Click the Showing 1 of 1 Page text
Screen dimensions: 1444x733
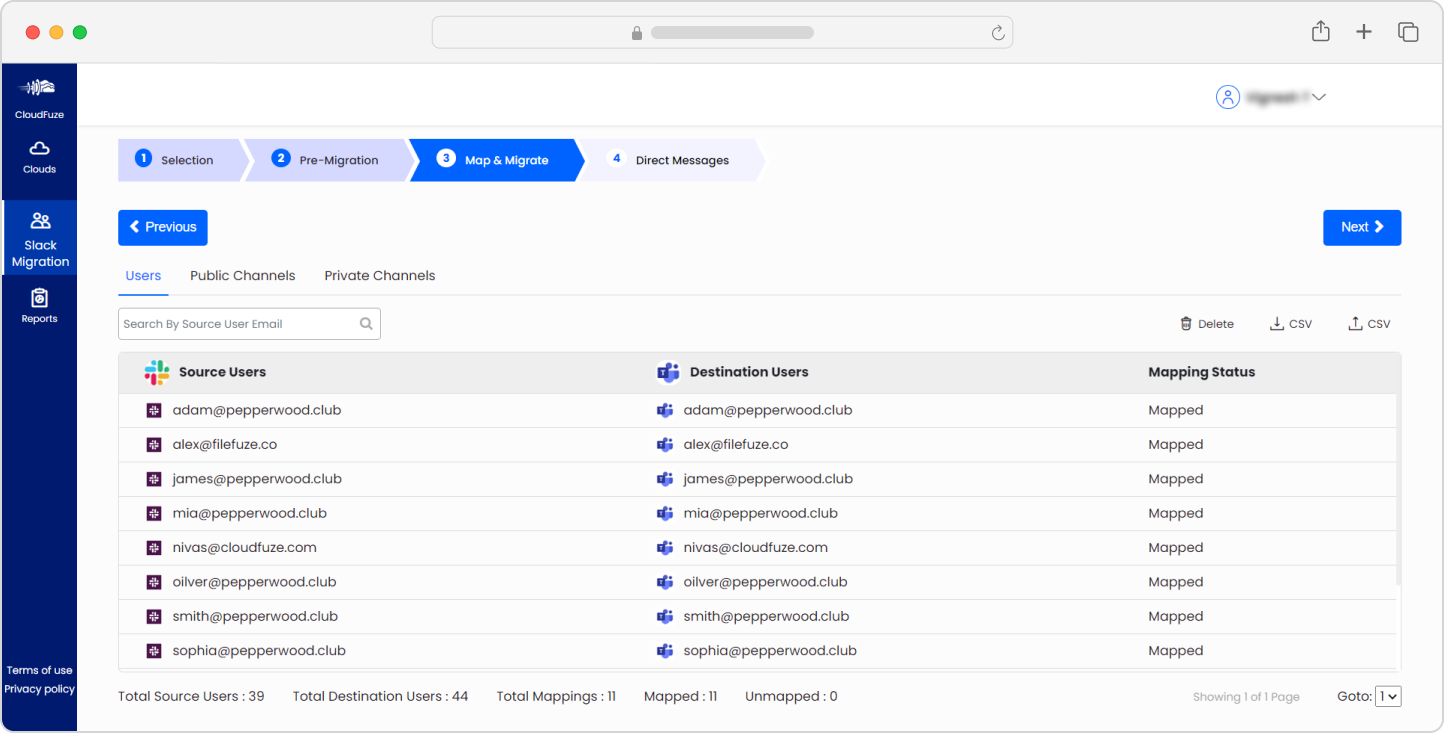tap(1246, 697)
